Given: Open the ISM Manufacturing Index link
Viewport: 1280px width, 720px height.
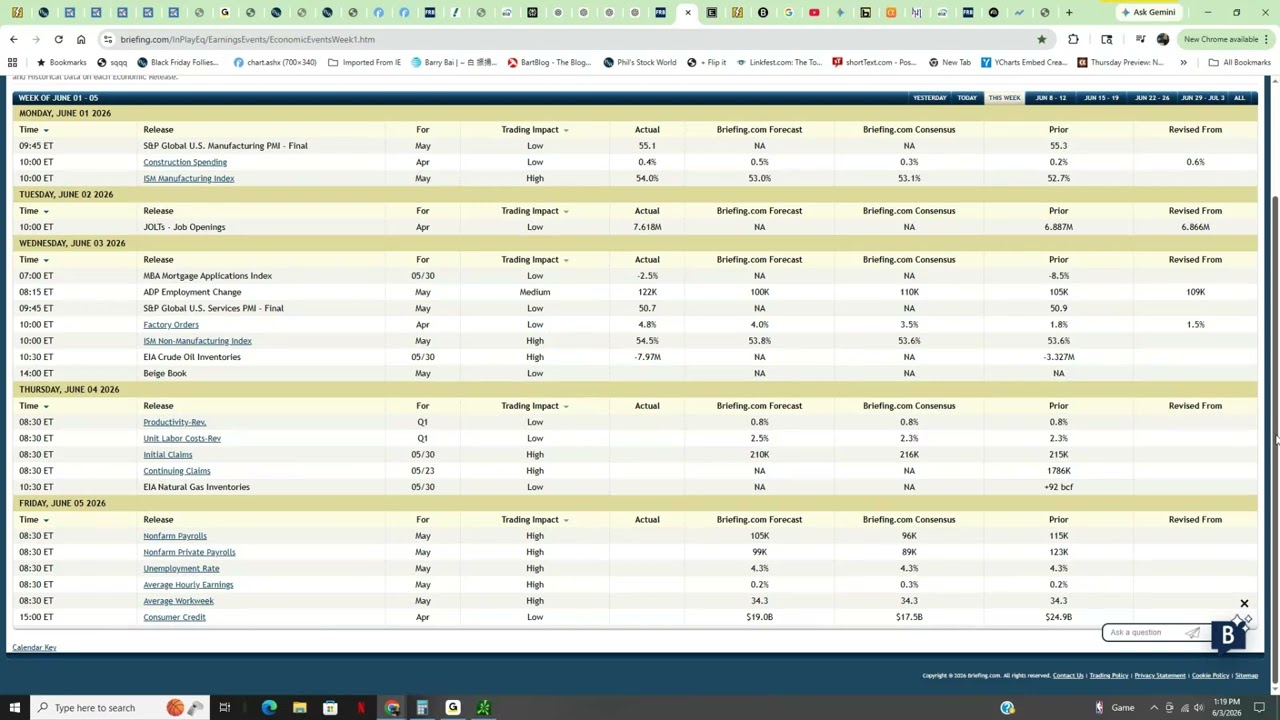Looking at the screenshot, I should tap(189, 178).
